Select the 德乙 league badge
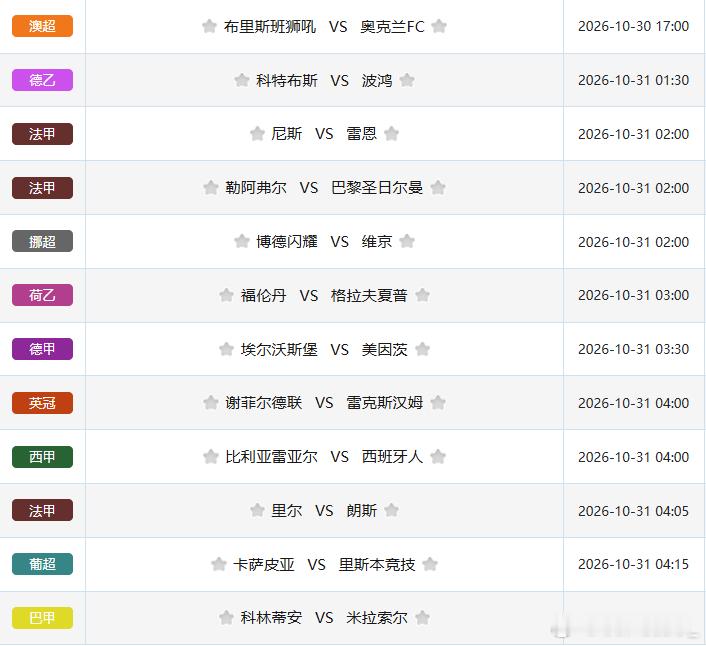The image size is (706, 646). coord(42,80)
